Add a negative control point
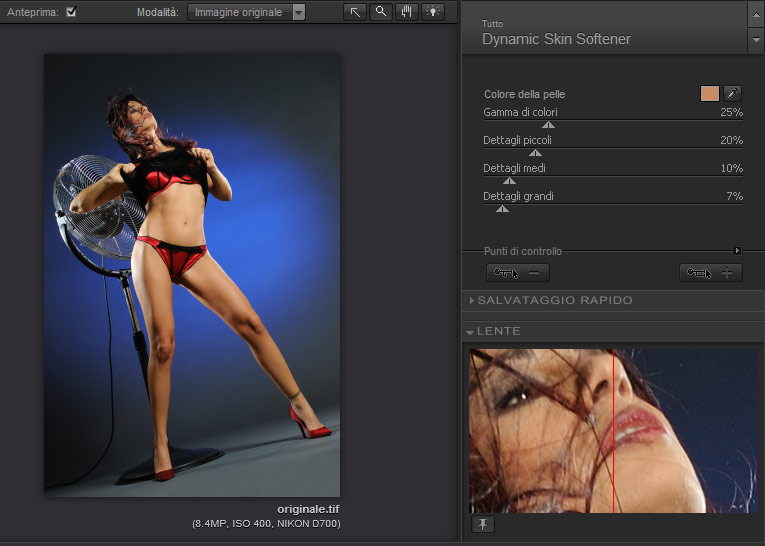The height and width of the screenshot is (546, 765). coord(518,273)
